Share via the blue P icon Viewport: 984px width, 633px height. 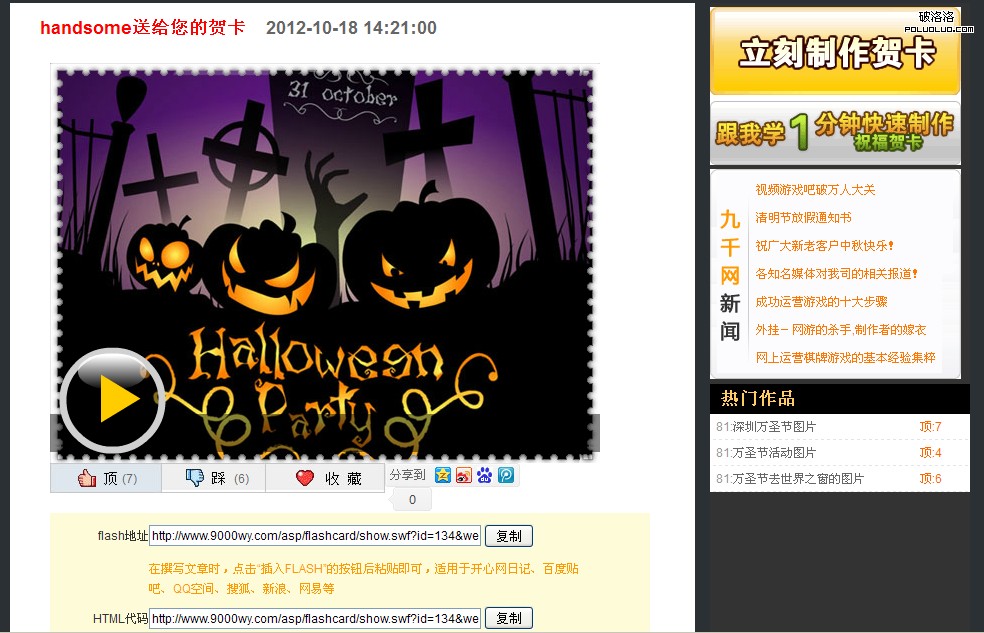point(506,475)
